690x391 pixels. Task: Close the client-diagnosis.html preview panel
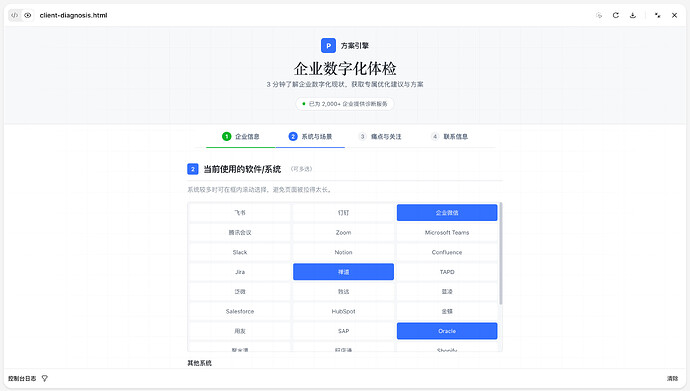[674, 15]
